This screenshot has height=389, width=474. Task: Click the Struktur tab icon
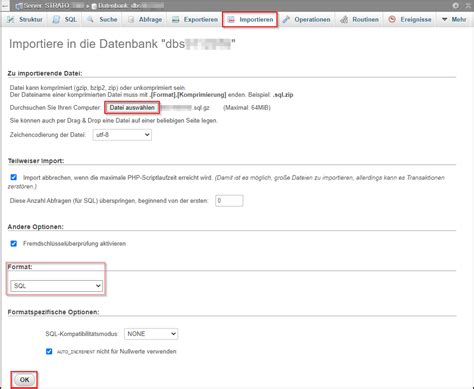pos(11,20)
